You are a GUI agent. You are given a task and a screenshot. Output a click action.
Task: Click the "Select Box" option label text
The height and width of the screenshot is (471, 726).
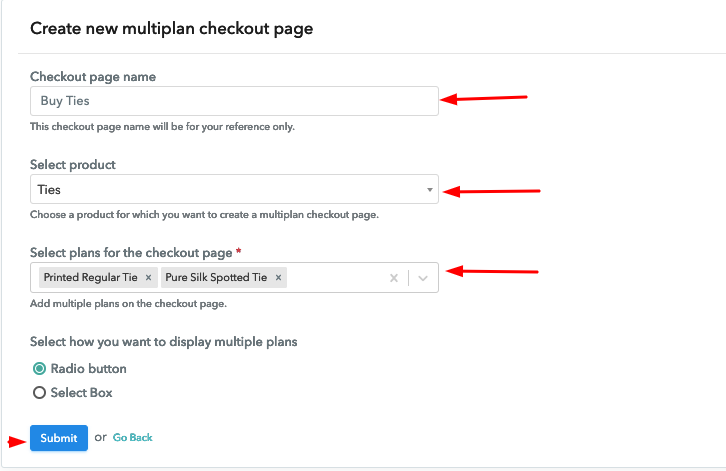(x=81, y=393)
